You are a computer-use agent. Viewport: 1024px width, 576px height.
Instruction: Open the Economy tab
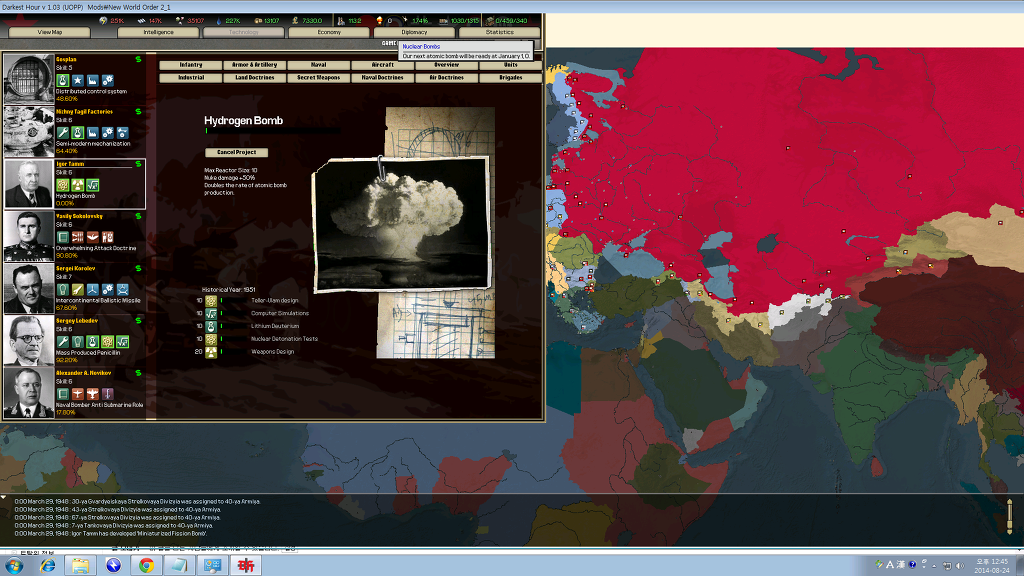click(x=329, y=32)
